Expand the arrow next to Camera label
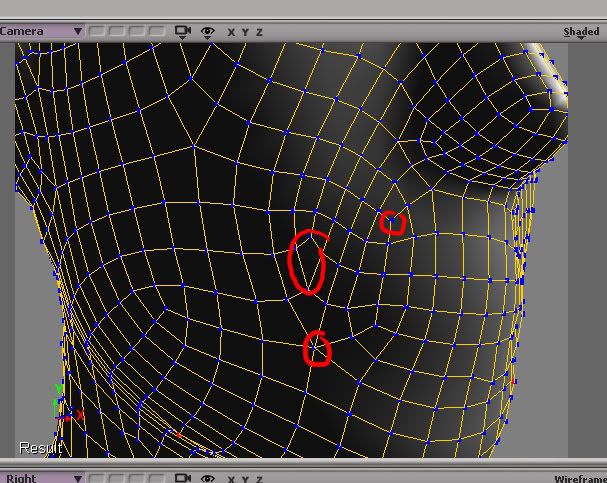Viewport: 607px width, 483px height. 78,31
